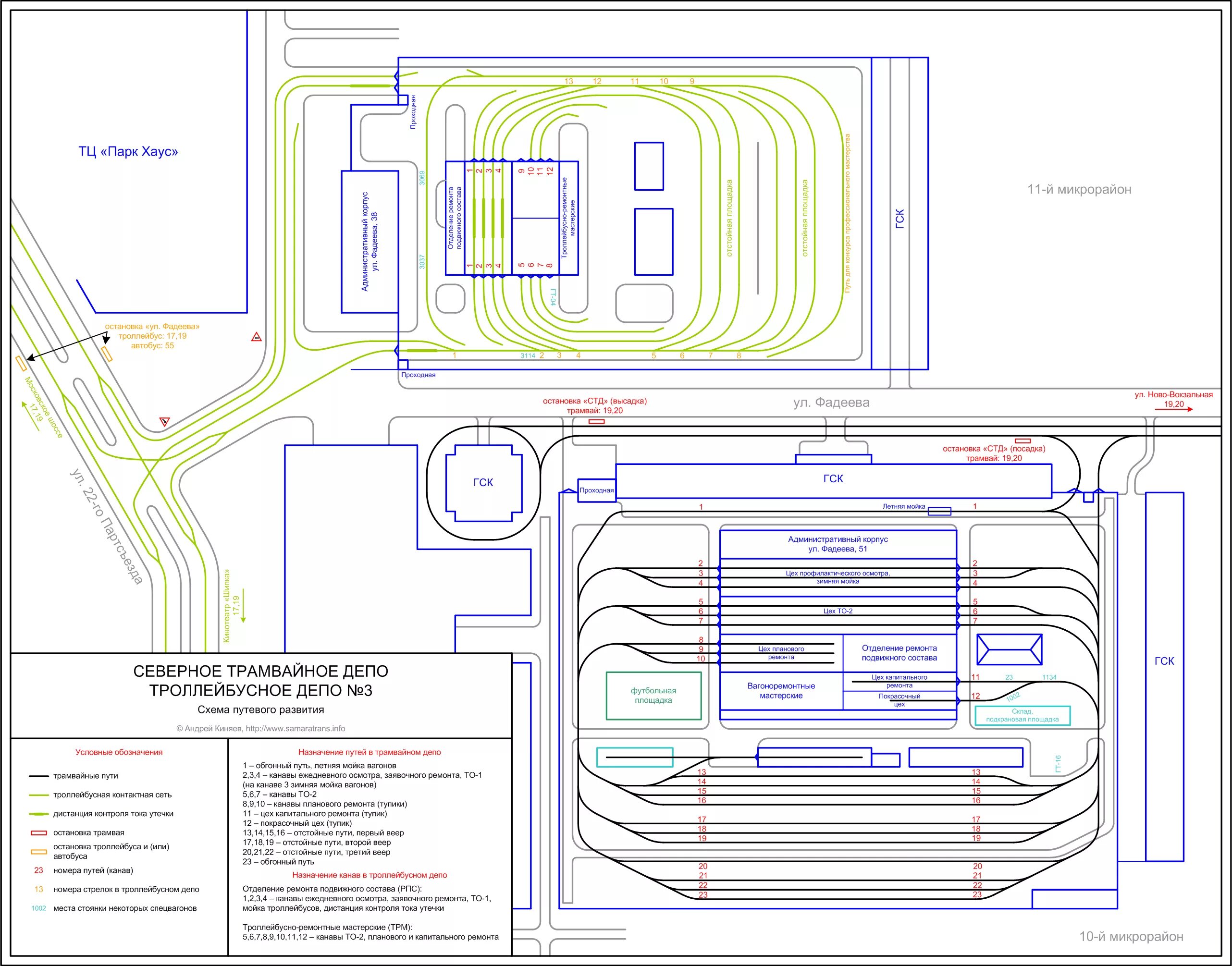Viewport: 1232px width, 966px height.
Task: Click the green trolleybus wire sample in legend
Action: 38,795
